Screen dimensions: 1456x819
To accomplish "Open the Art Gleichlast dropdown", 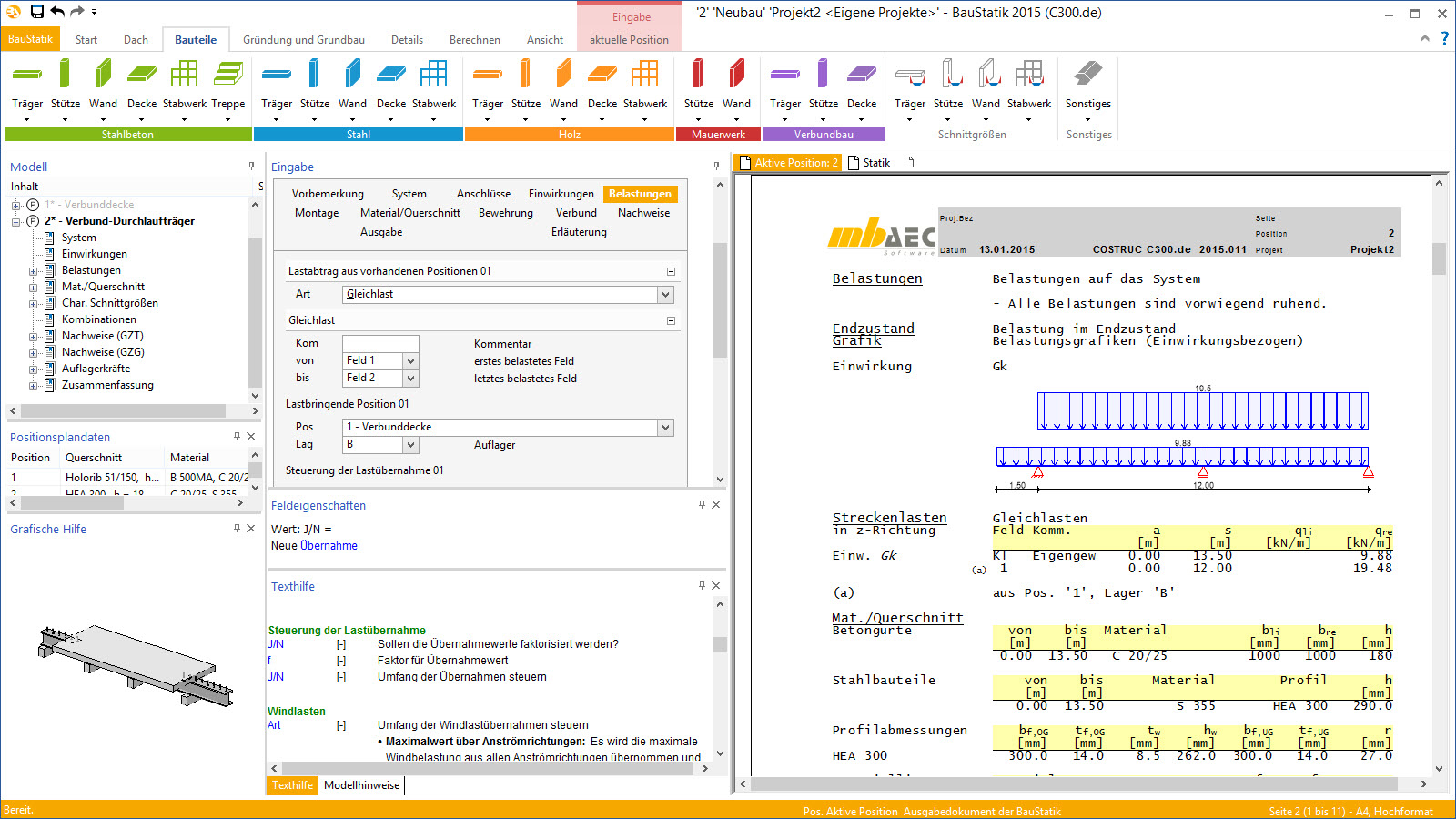I will [x=665, y=295].
